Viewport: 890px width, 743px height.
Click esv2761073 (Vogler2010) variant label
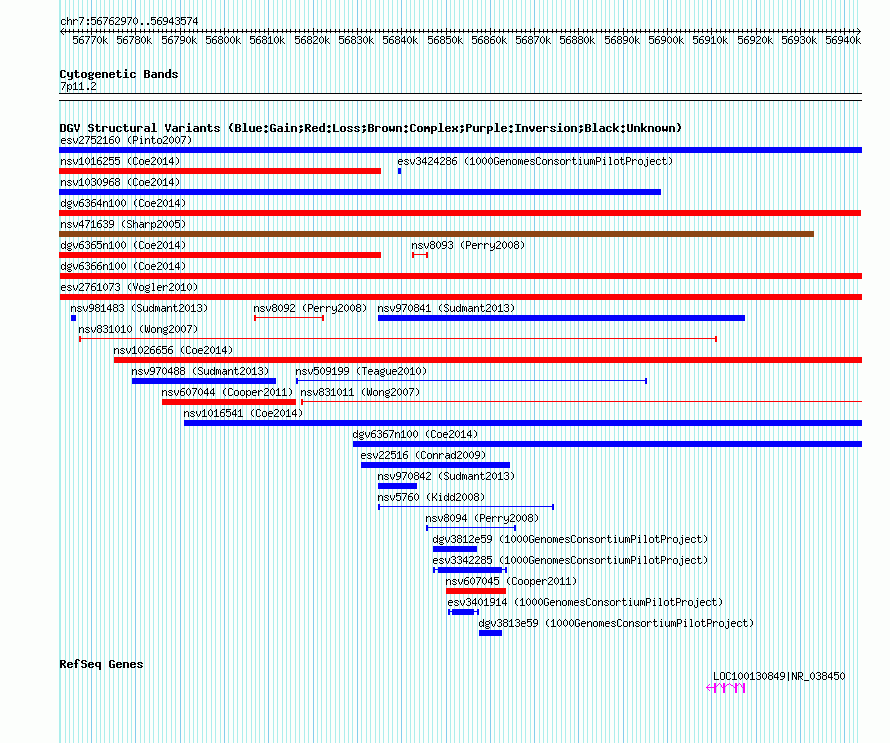[x=129, y=287]
